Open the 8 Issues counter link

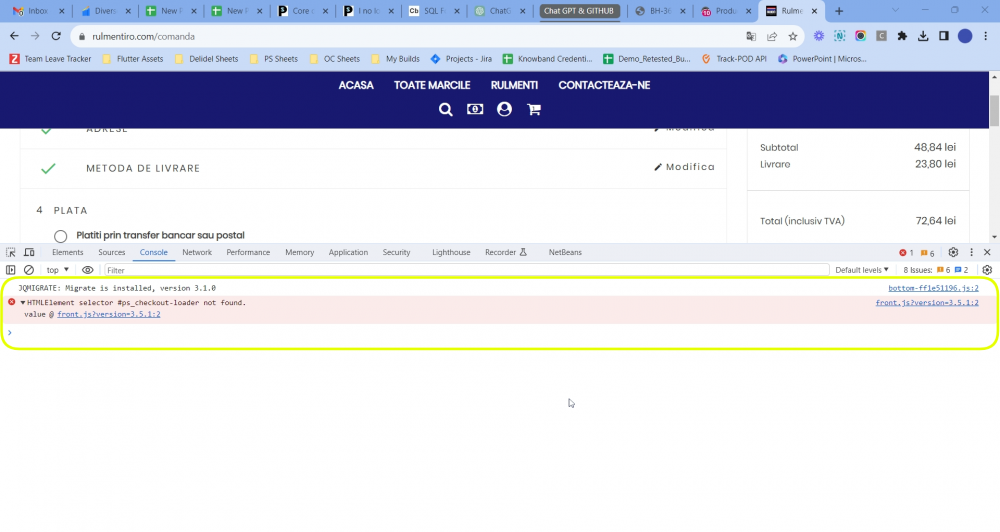(x=936, y=270)
